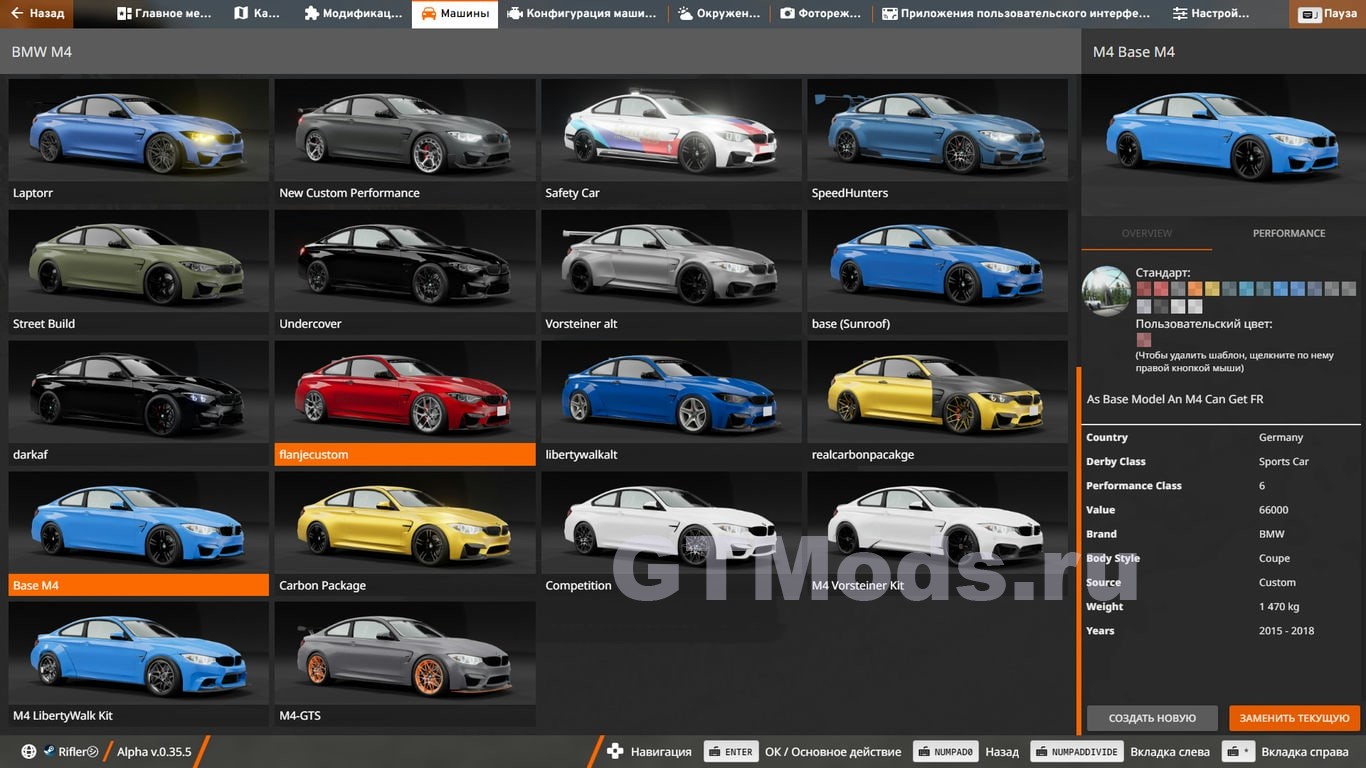The width and height of the screenshot is (1366, 768).
Task: Click the BMW M4 header title
Action: tap(41, 51)
